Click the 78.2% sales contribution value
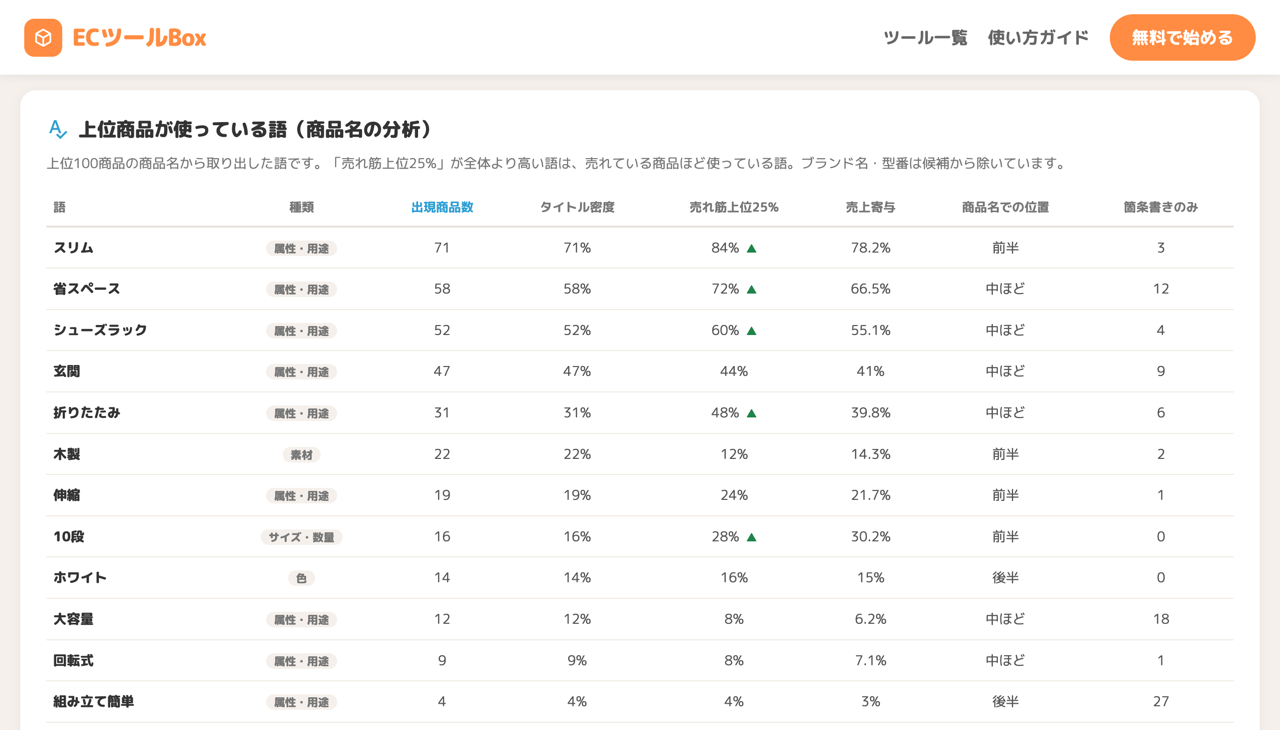 click(x=870, y=248)
